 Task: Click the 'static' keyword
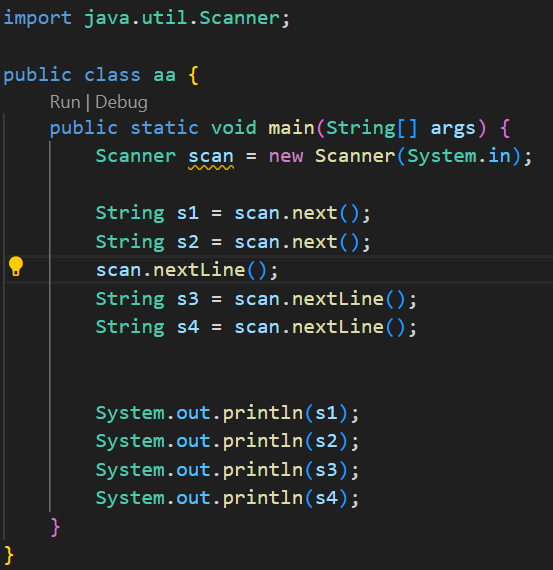point(164,128)
